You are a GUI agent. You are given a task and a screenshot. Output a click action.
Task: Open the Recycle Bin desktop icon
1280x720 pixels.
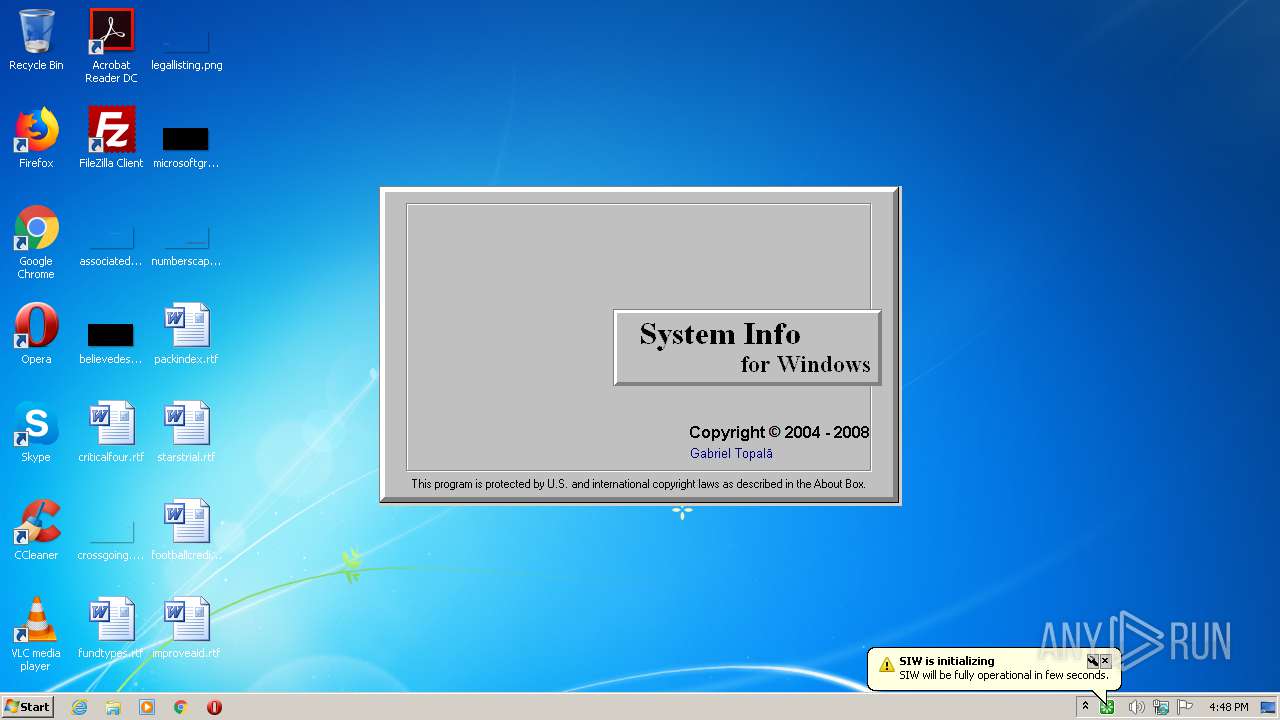pyautogui.click(x=36, y=41)
